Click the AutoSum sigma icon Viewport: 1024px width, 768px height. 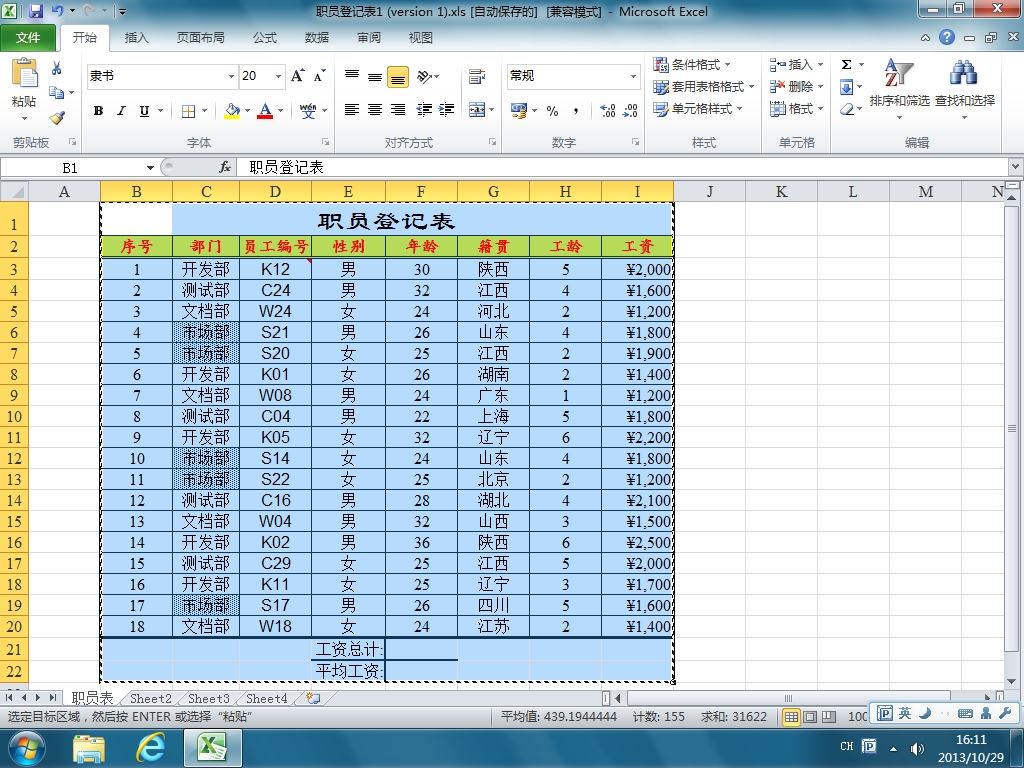tap(846, 65)
